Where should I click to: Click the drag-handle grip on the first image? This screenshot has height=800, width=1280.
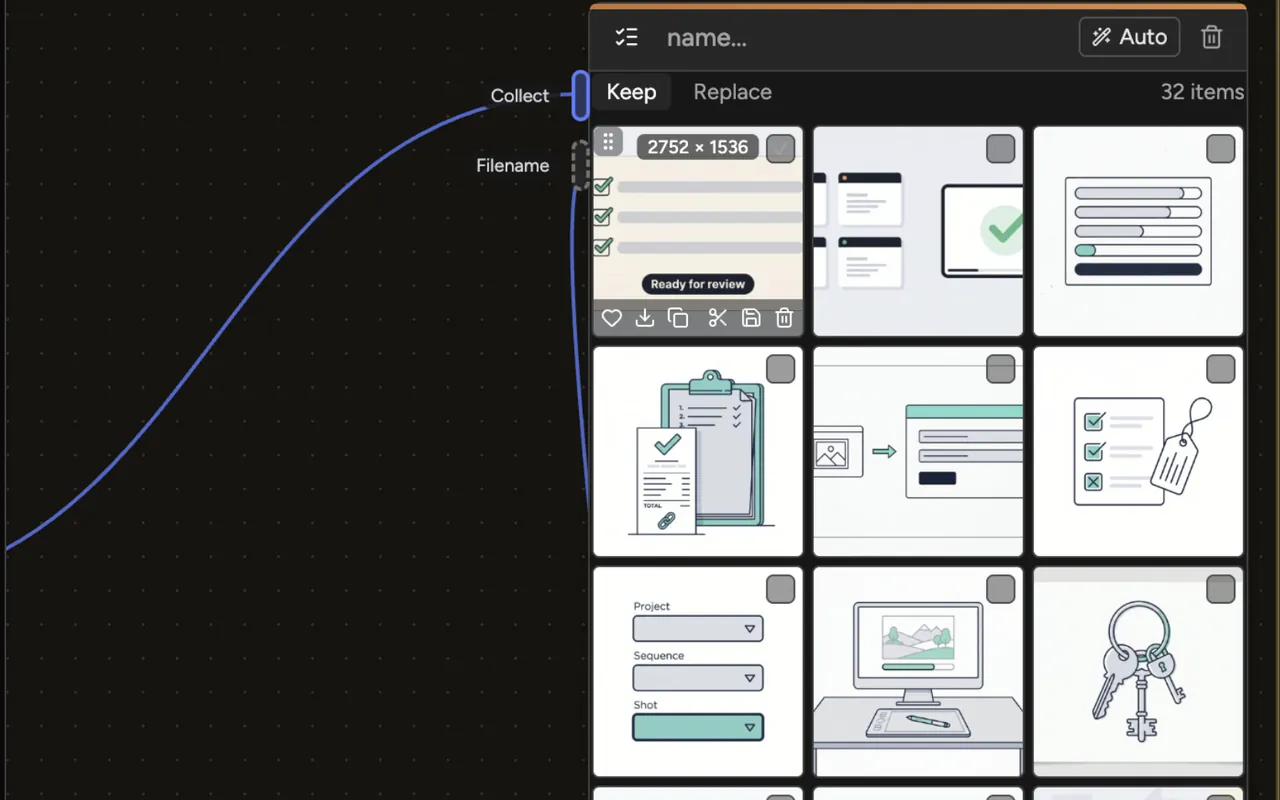pyautogui.click(x=608, y=142)
